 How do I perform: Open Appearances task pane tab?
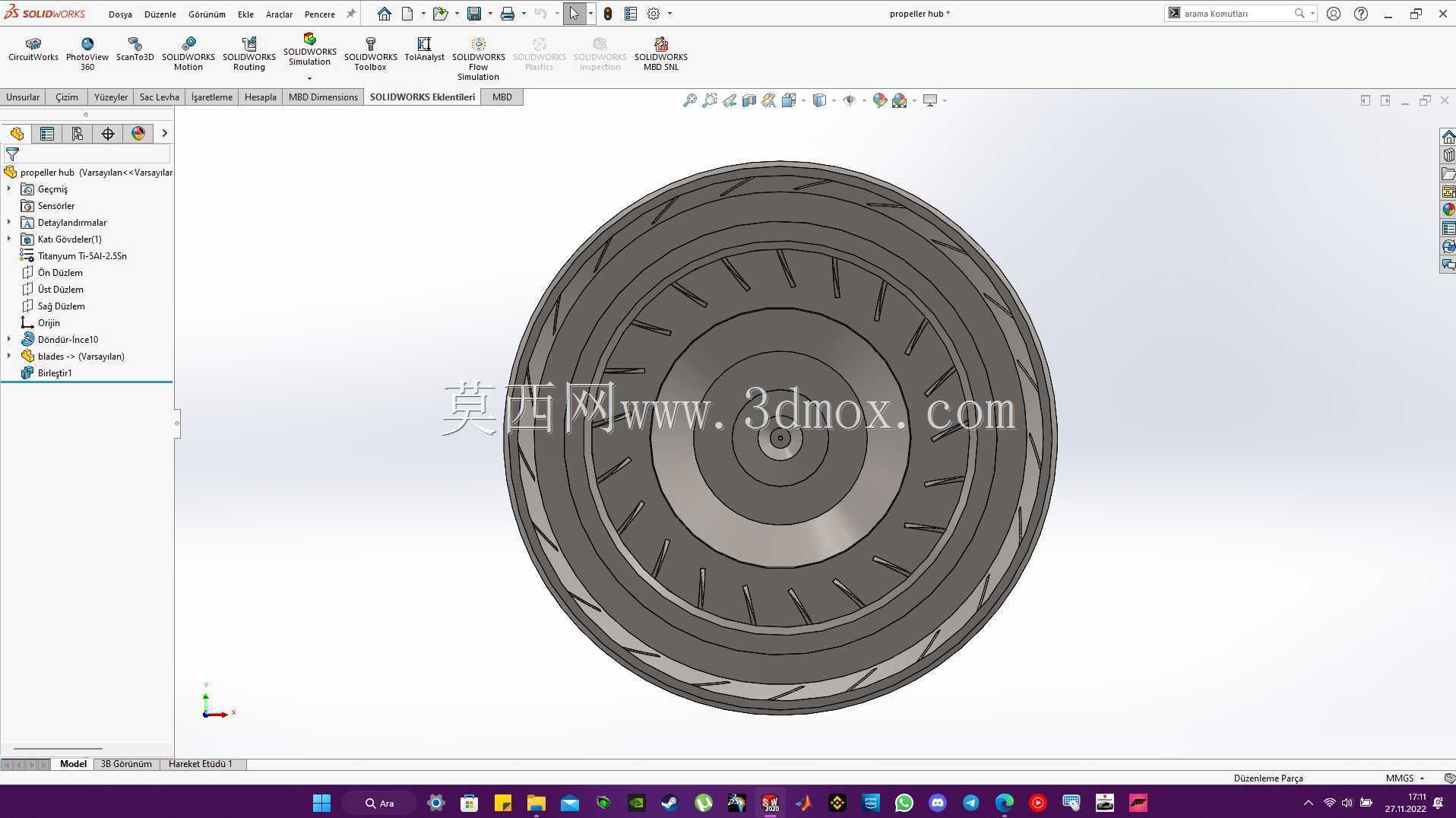point(1448,209)
